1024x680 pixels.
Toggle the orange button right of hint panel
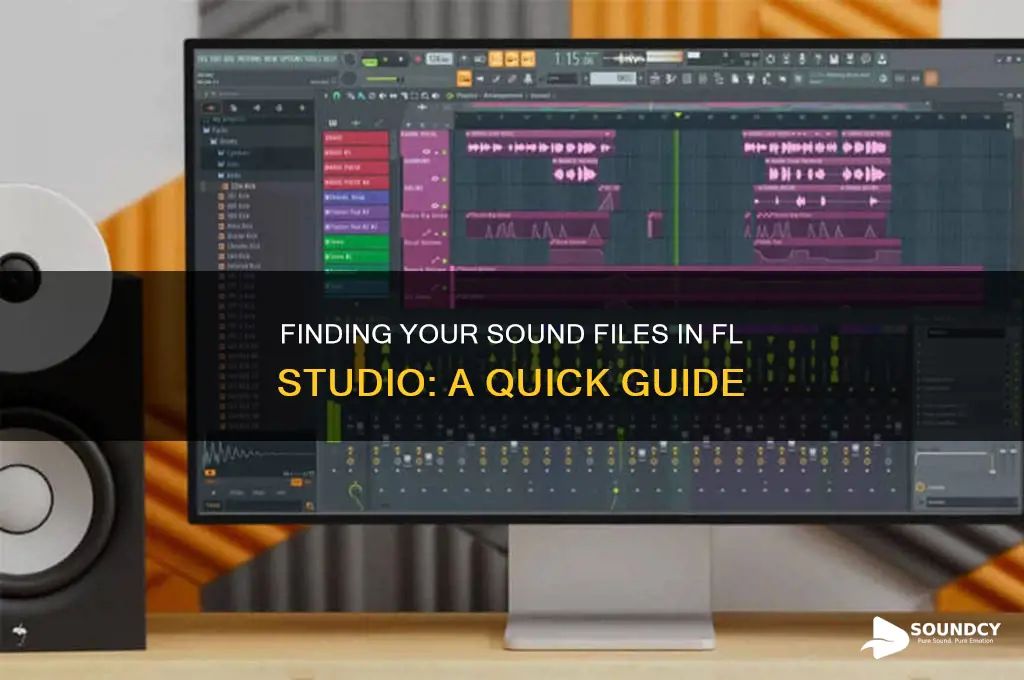point(931,78)
